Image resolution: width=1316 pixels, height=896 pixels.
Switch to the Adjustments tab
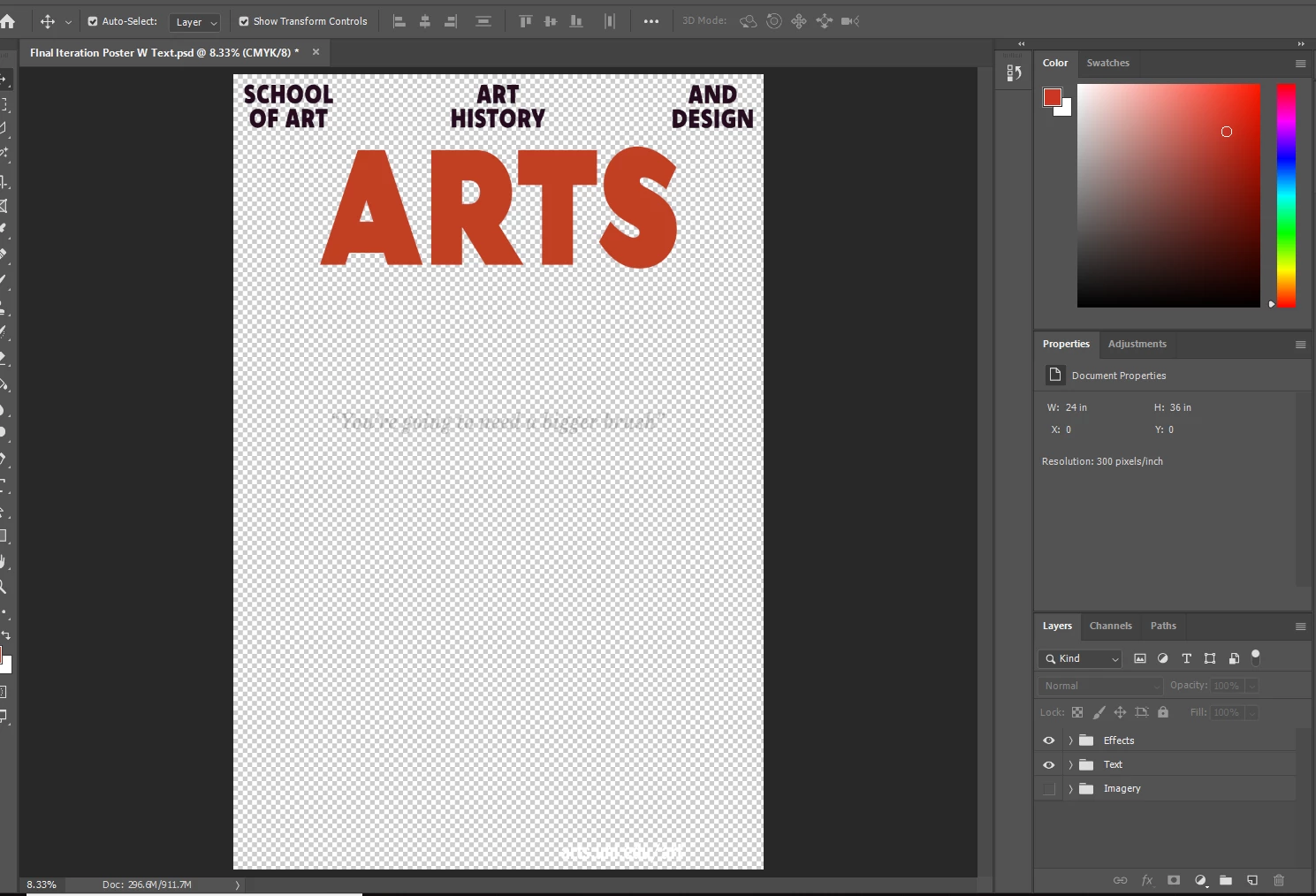point(1137,344)
